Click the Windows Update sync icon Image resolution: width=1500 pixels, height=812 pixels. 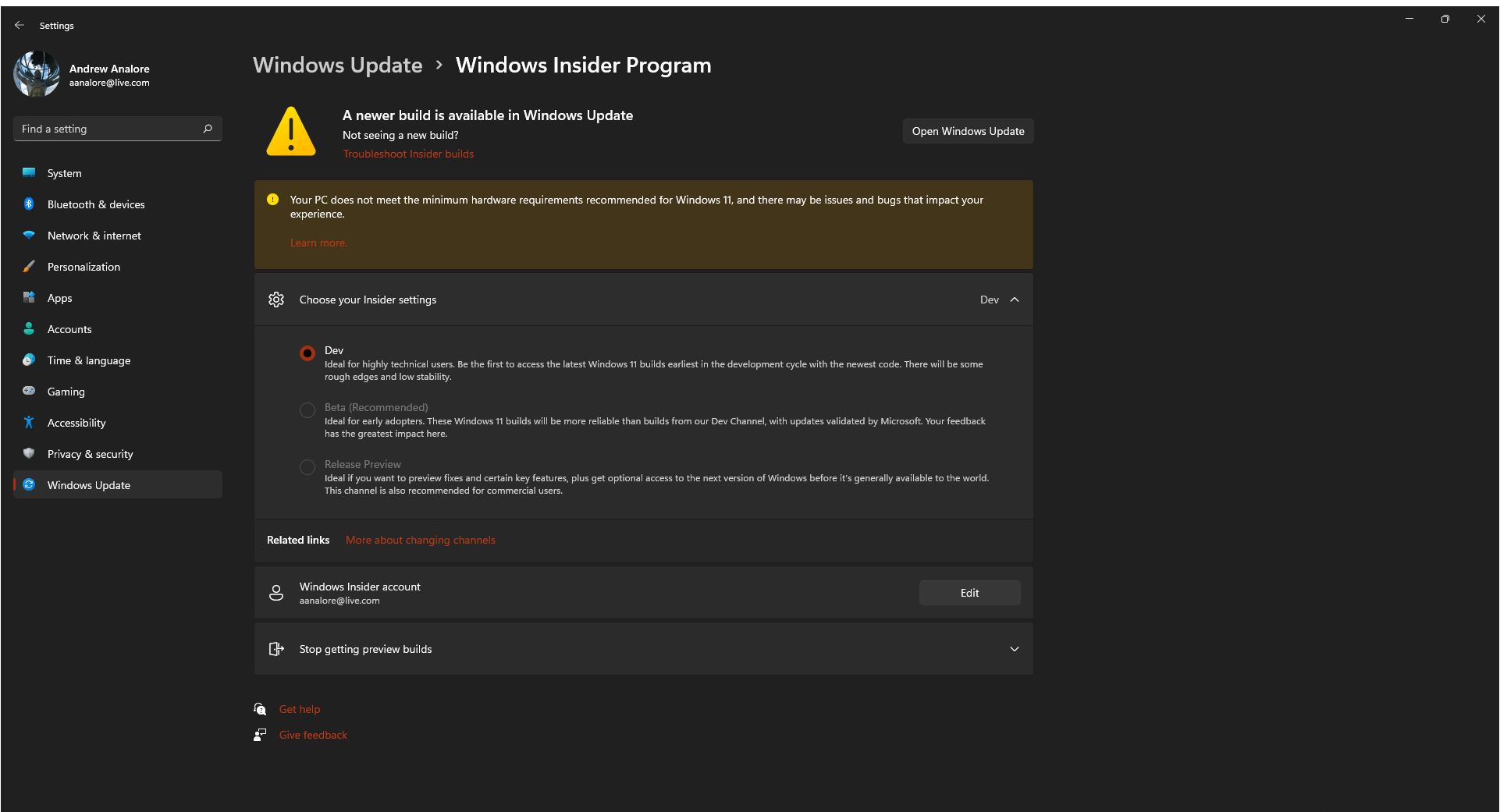tap(29, 484)
